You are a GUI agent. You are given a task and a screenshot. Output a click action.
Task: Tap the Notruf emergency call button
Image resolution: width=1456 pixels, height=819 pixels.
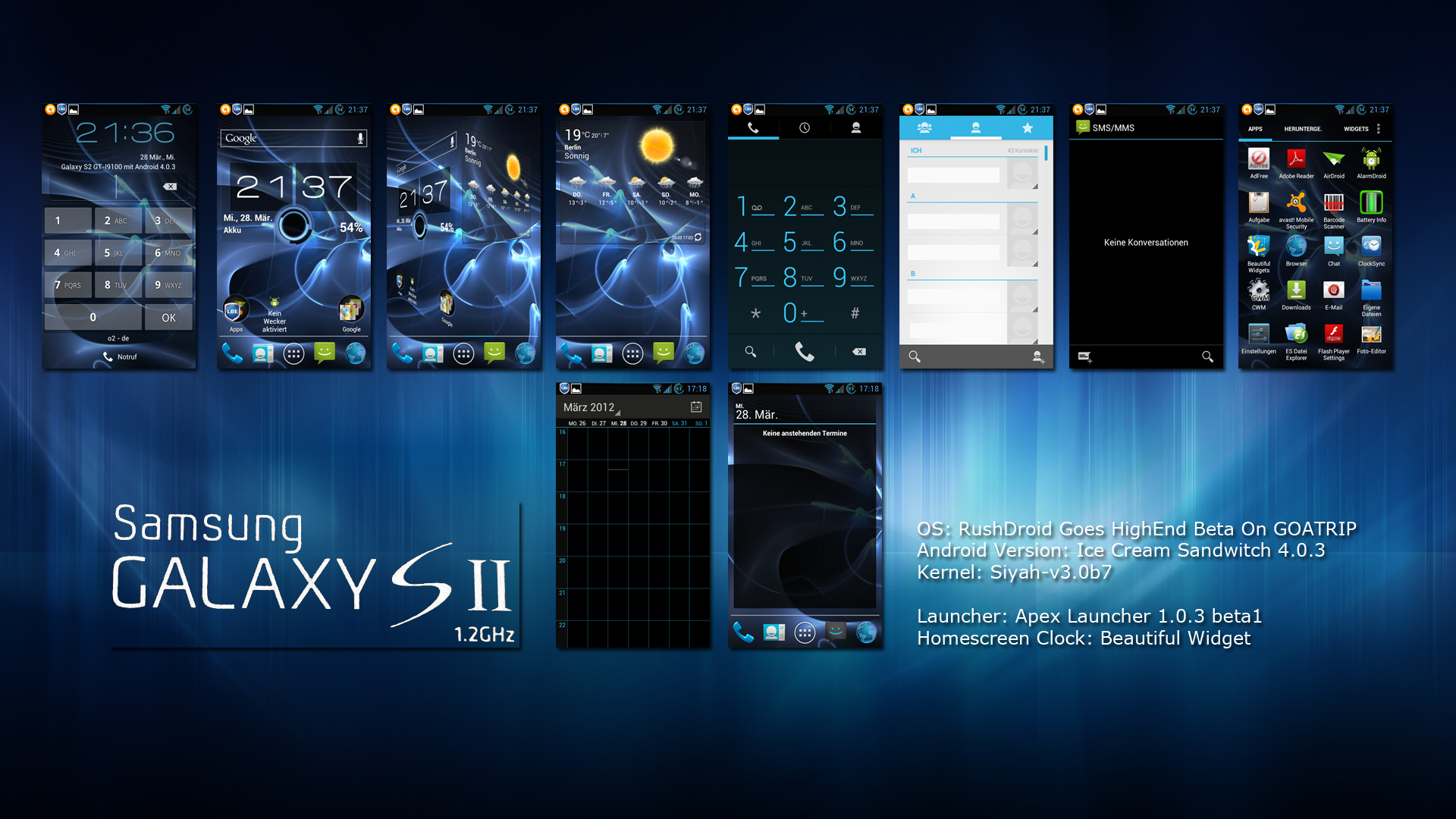pos(120,356)
